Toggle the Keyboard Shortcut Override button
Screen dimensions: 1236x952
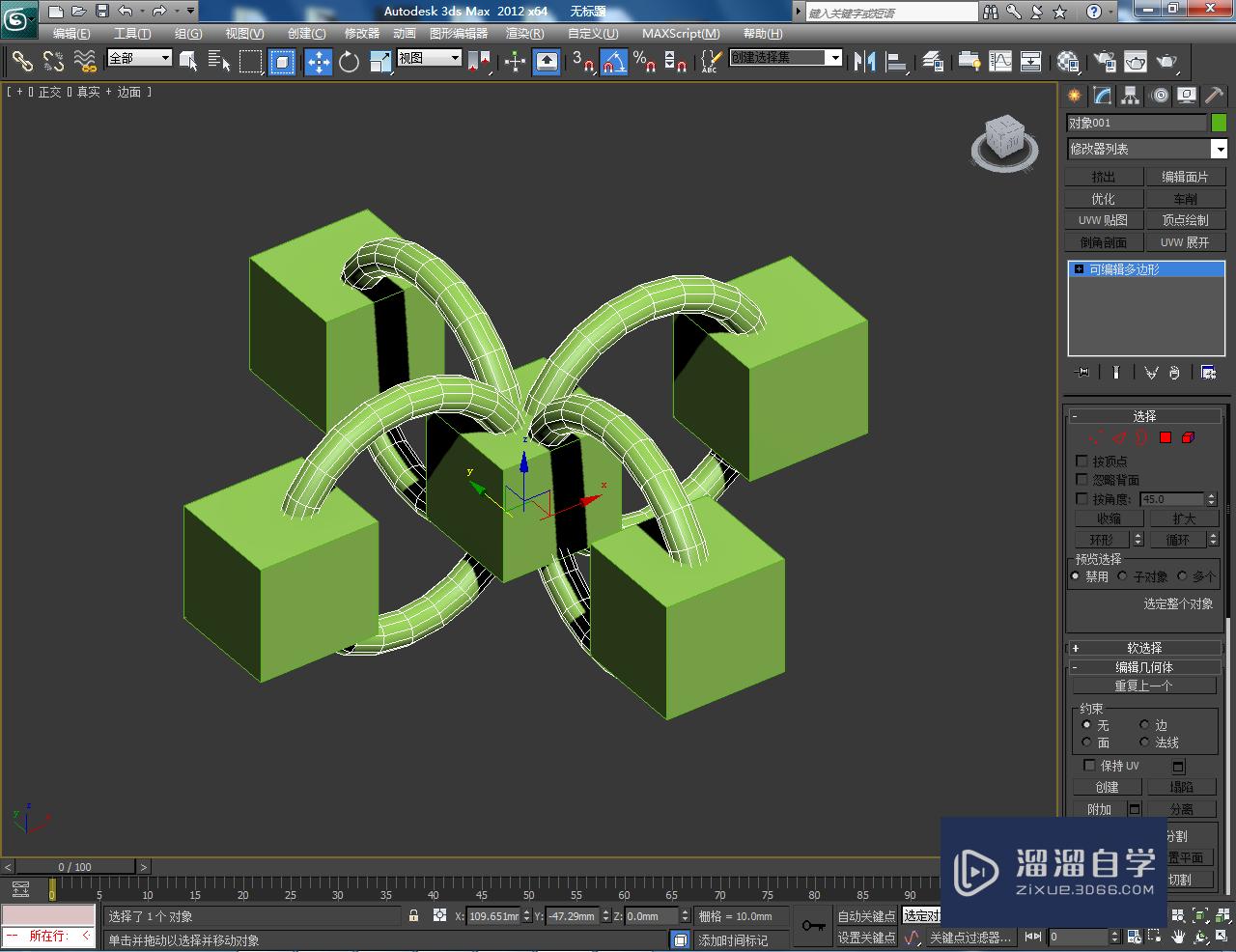(x=547, y=61)
